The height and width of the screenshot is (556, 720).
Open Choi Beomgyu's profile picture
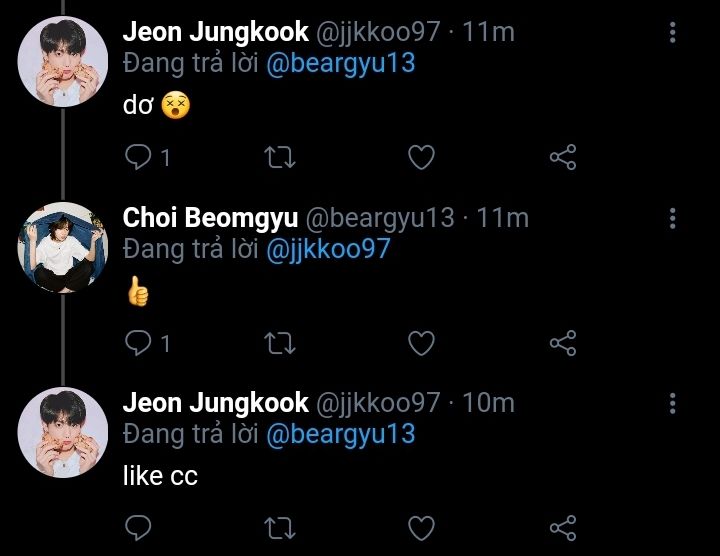63,248
